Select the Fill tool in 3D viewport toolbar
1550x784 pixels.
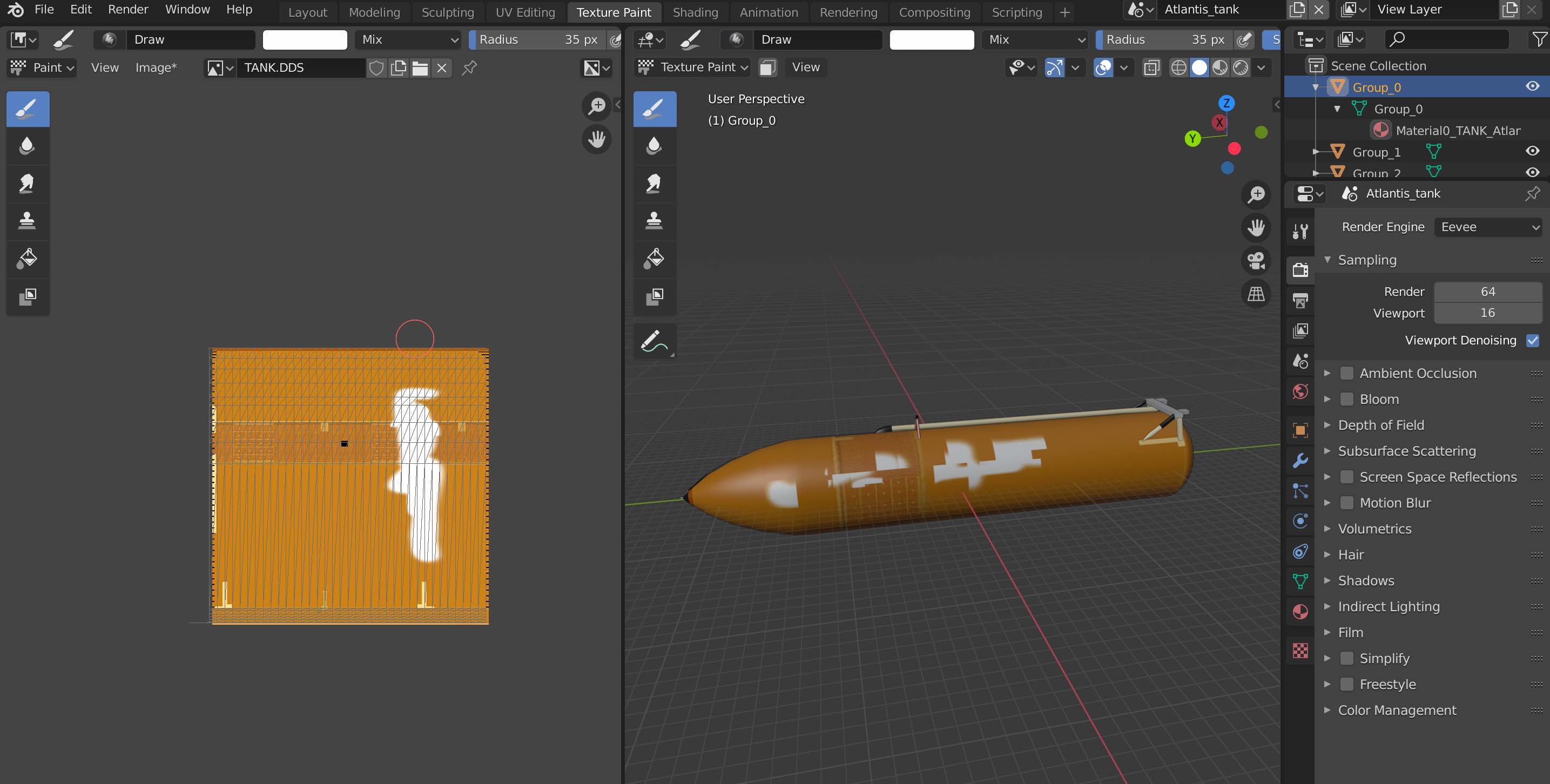(x=655, y=258)
